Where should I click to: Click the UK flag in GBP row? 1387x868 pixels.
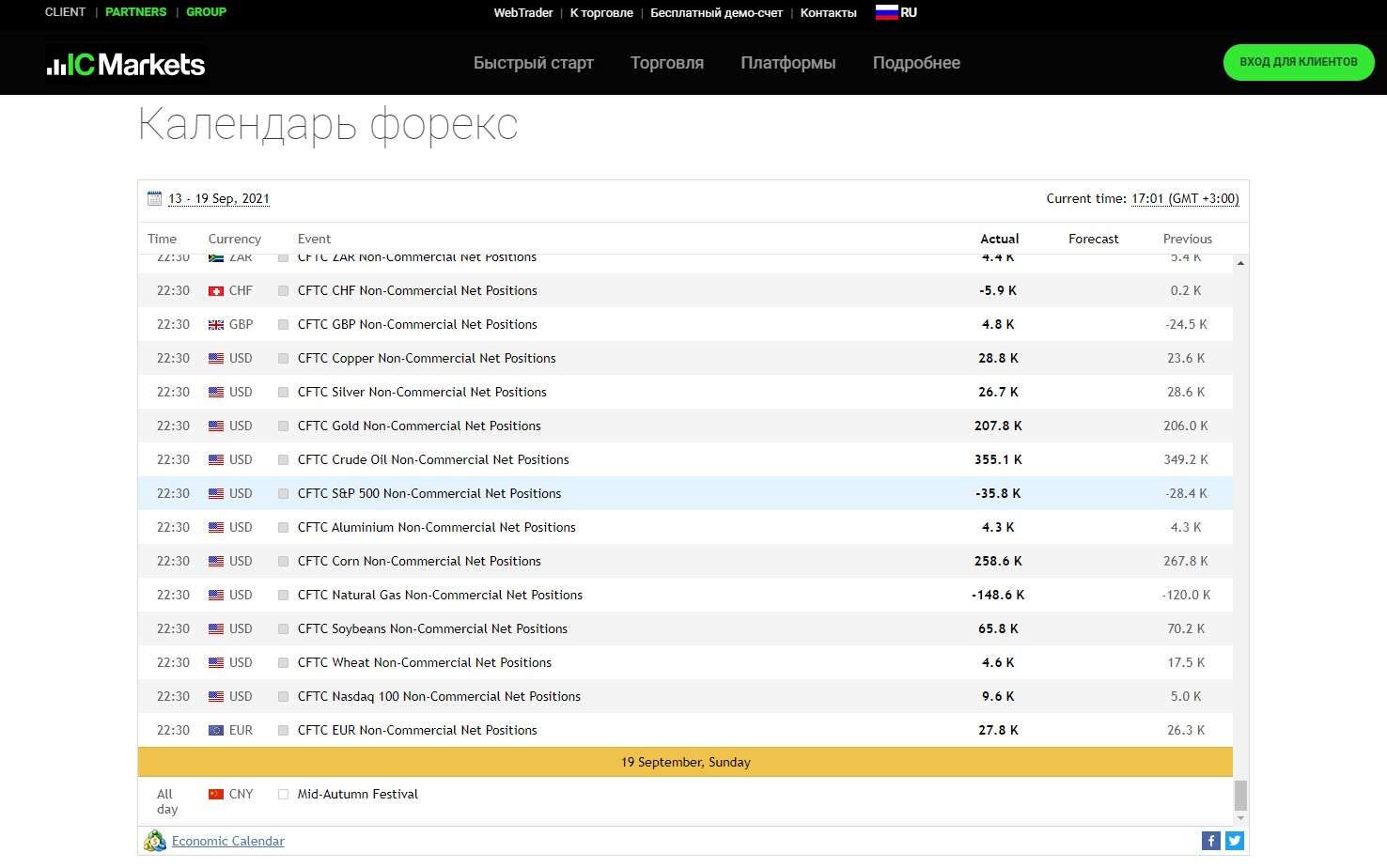[216, 325]
